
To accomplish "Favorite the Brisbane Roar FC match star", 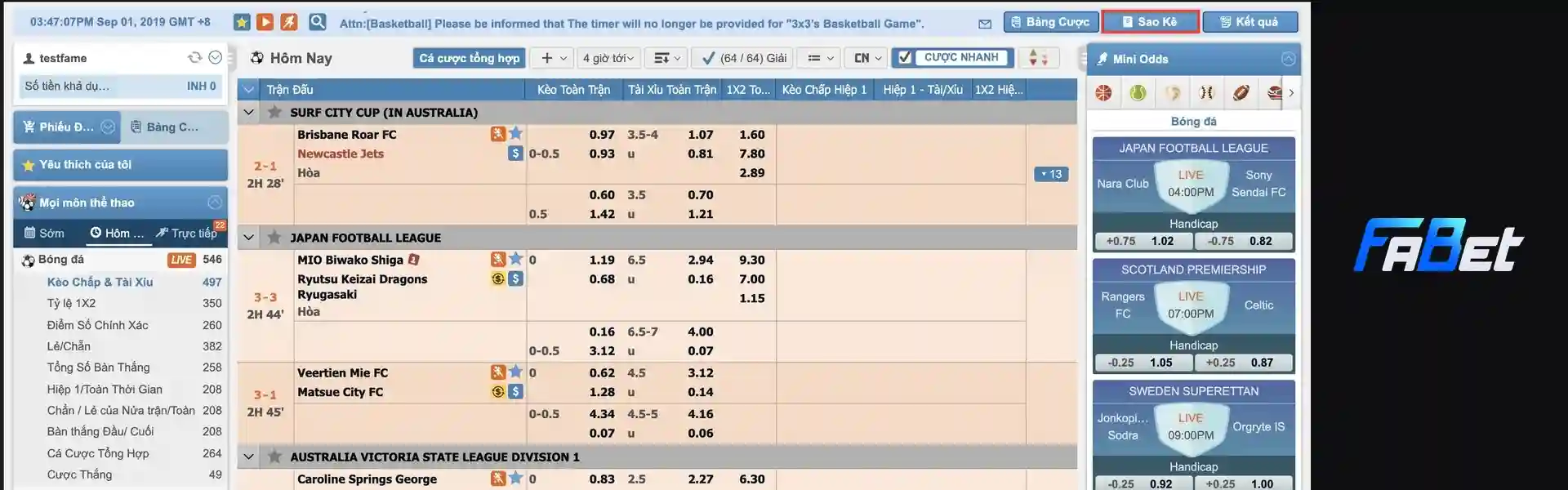I will 515,133.
